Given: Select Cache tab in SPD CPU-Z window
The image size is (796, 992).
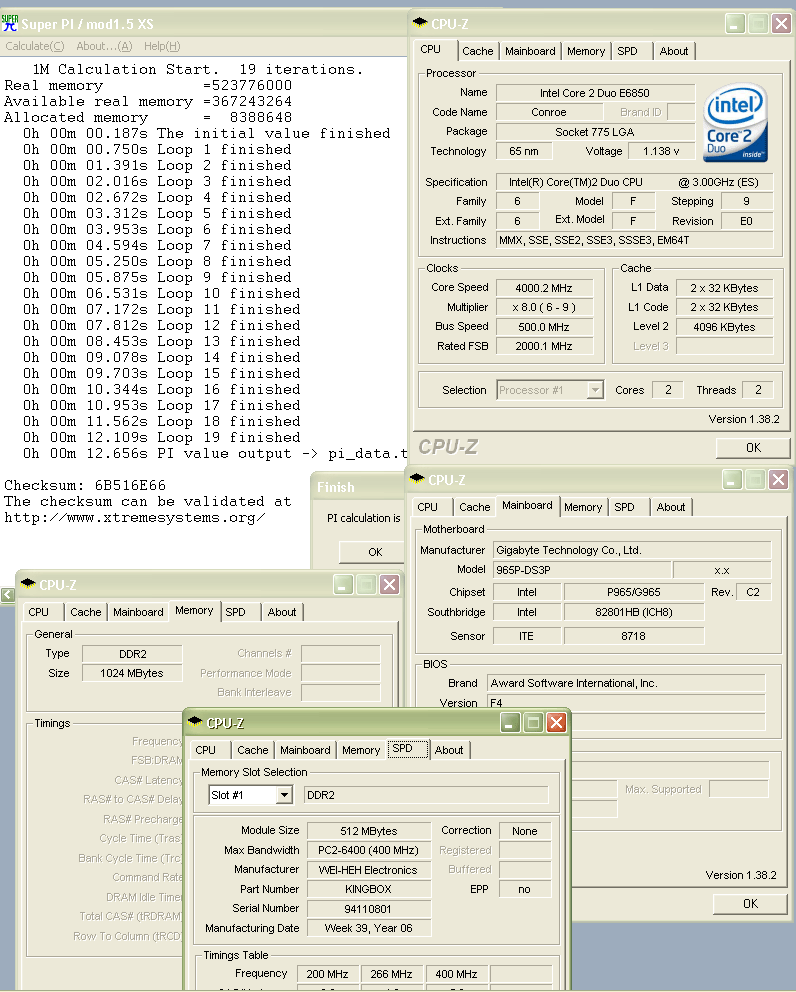Looking at the screenshot, I should [x=252, y=750].
